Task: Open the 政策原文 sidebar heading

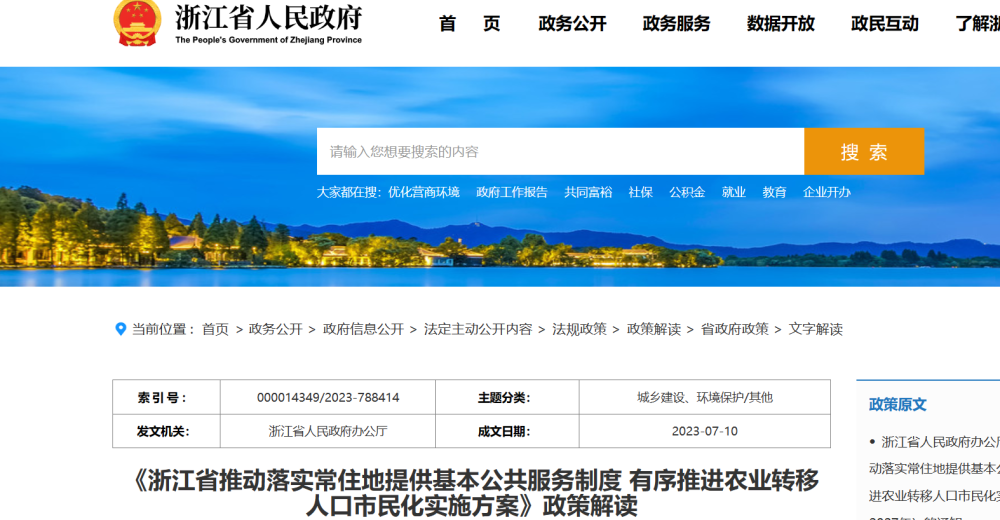Action: 897,405
